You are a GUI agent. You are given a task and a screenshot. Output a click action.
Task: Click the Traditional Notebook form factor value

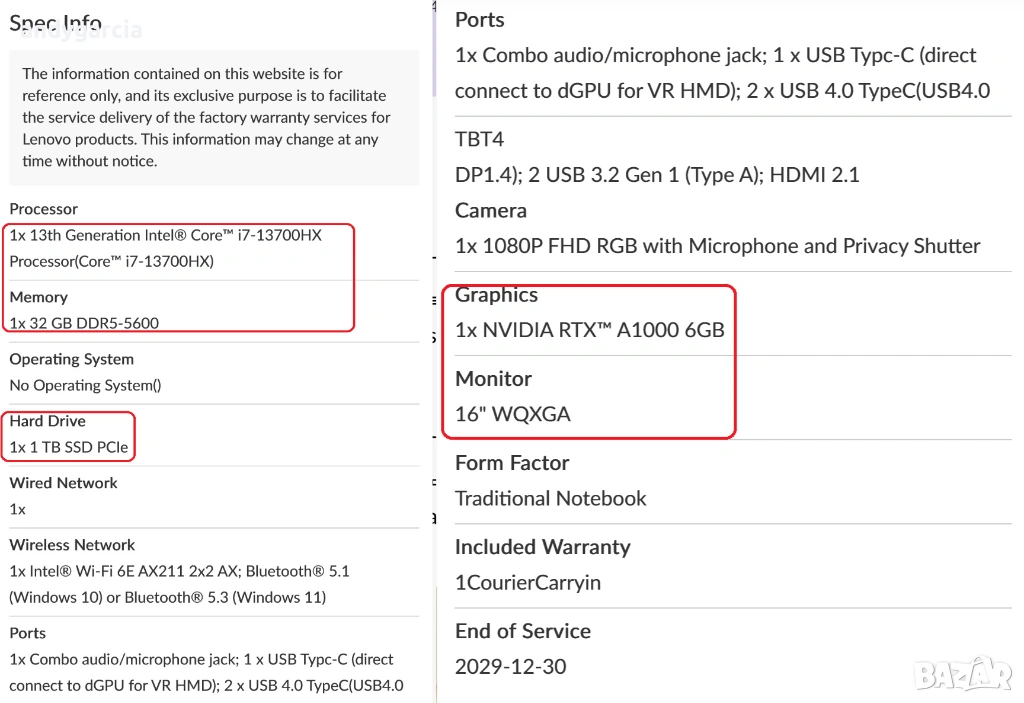[550, 498]
